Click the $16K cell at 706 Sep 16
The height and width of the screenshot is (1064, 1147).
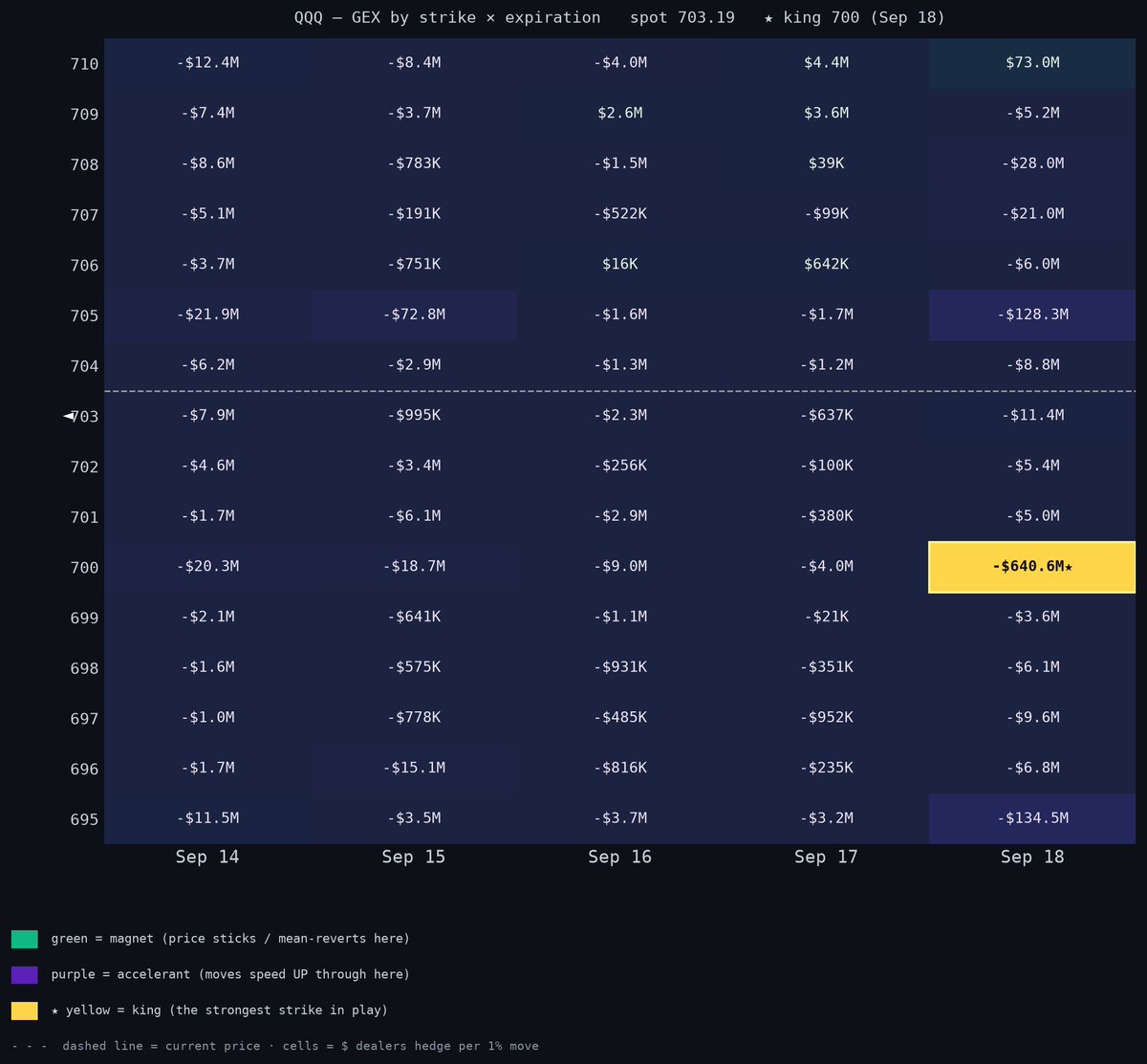(620, 265)
